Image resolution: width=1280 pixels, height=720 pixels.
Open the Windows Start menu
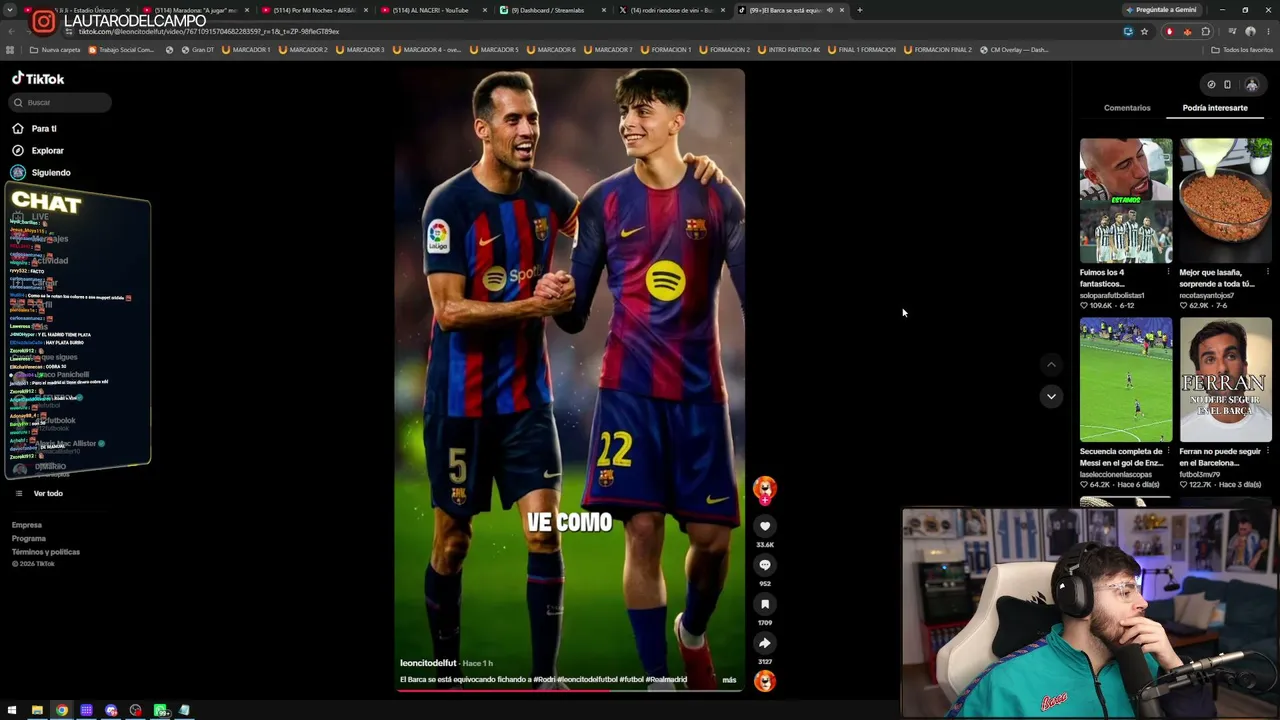(12, 710)
